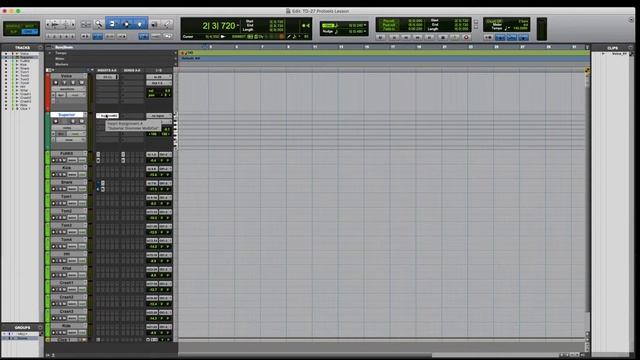The image size is (640, 360).
Task: Open the FullKit track input selector
Action: [x=152, y=154]
